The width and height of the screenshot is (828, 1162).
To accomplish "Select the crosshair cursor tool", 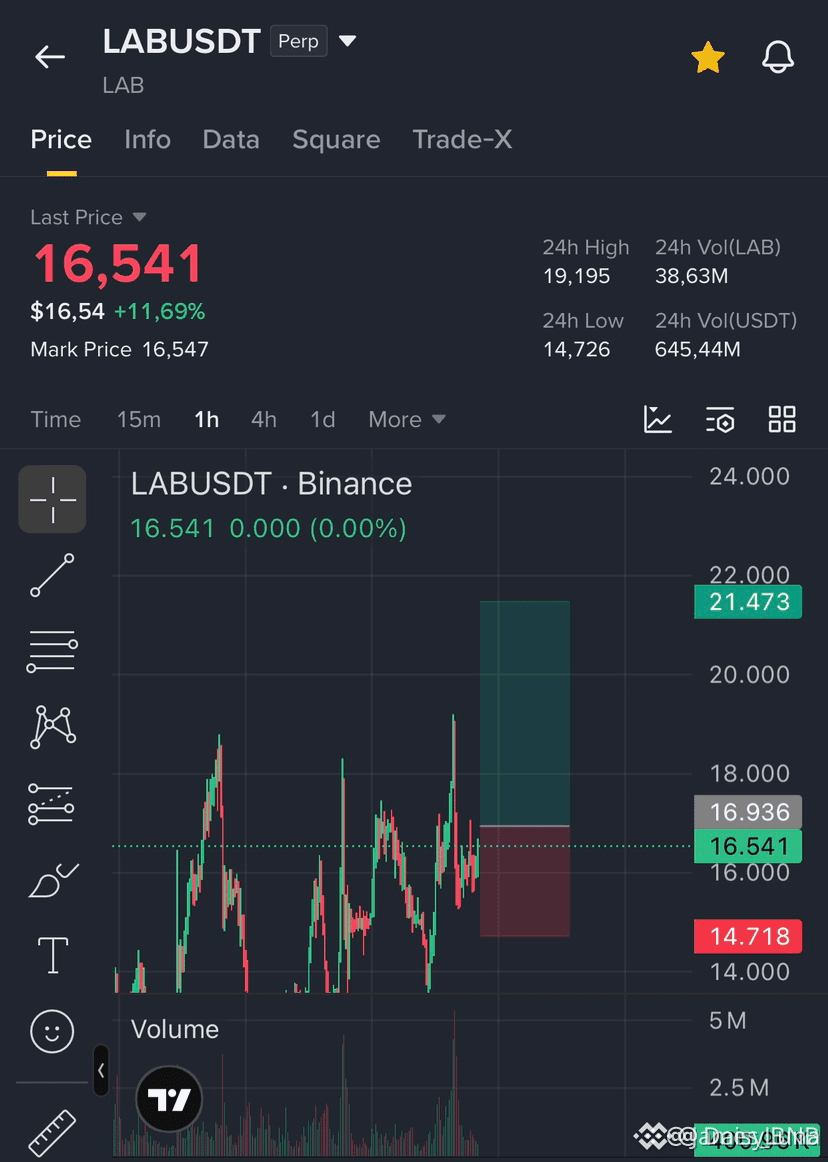I will [52, 499].
